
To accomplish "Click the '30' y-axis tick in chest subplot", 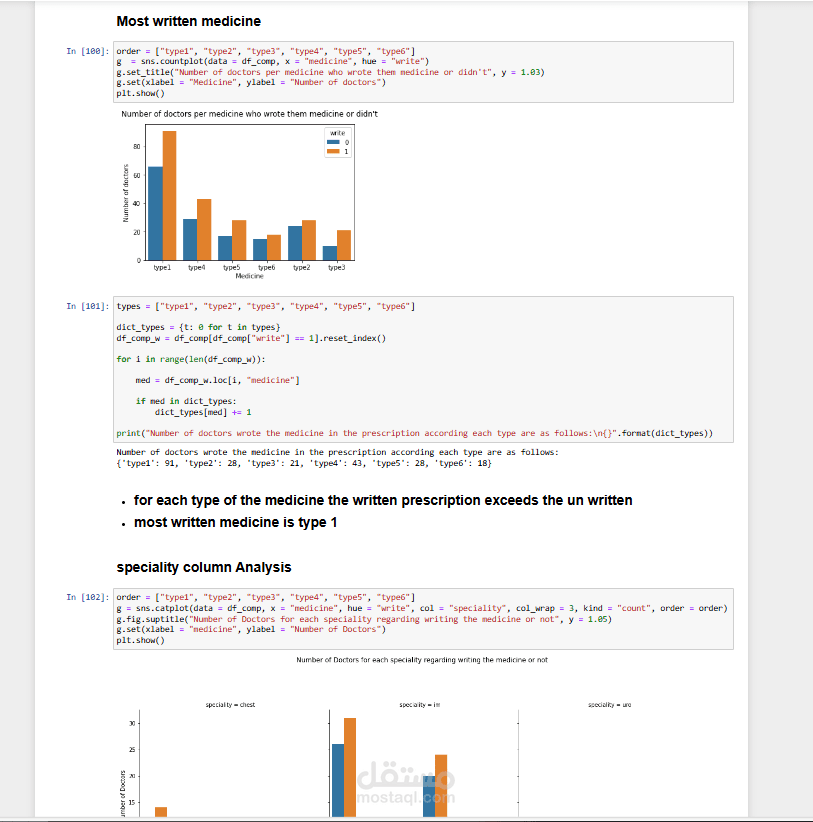I will tap(132, 723).
